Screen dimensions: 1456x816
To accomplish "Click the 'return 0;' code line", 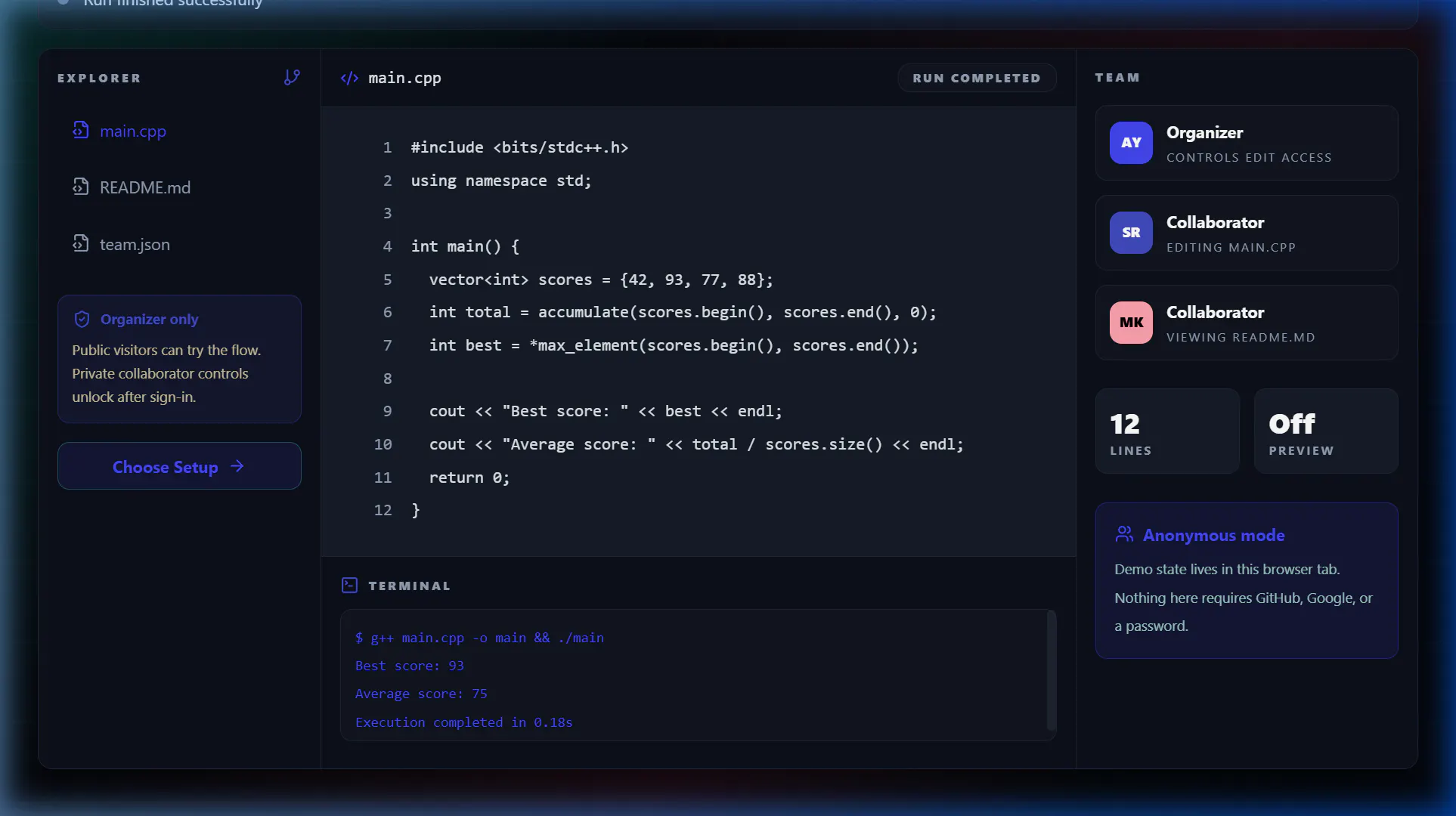I will [469, 478].
